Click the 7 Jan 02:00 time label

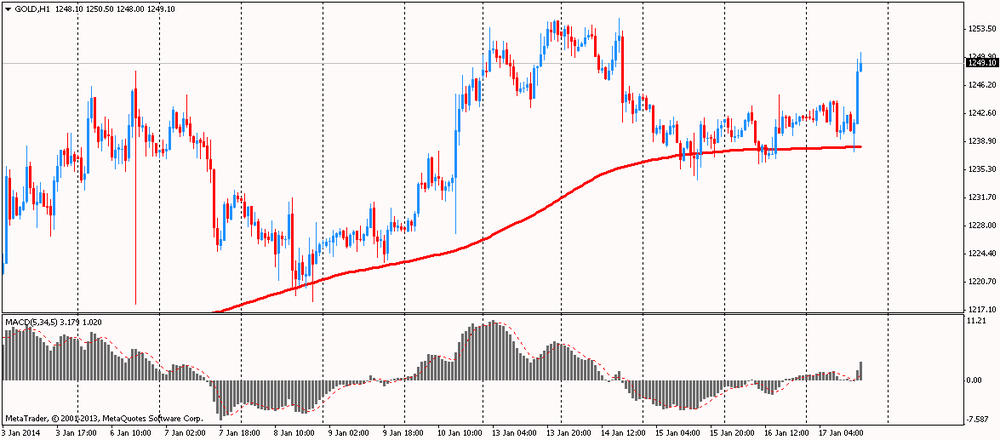[185, 432]
